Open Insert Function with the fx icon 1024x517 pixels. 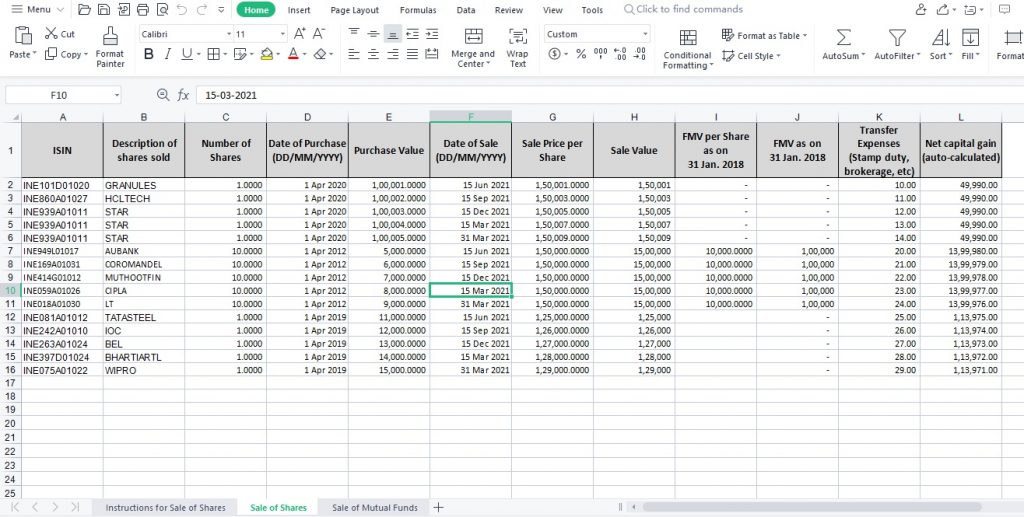[x=184, y=95]
